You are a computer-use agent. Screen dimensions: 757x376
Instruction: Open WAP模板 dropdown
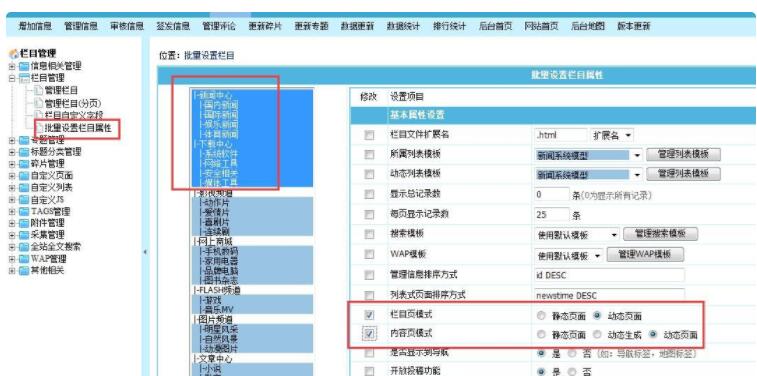[x=568, y=255]
